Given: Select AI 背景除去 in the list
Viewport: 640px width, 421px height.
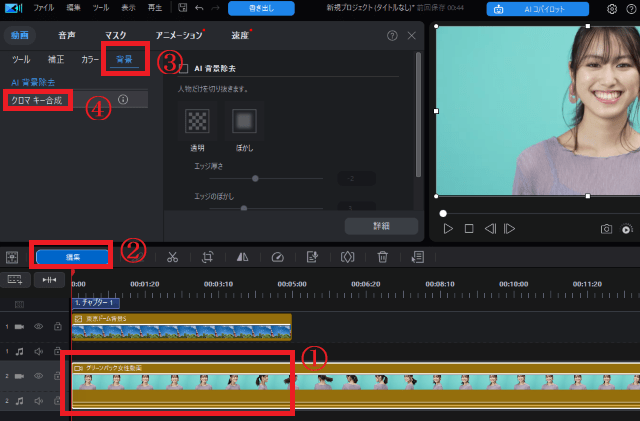Looking at the screenshot, I should point(33,82).
